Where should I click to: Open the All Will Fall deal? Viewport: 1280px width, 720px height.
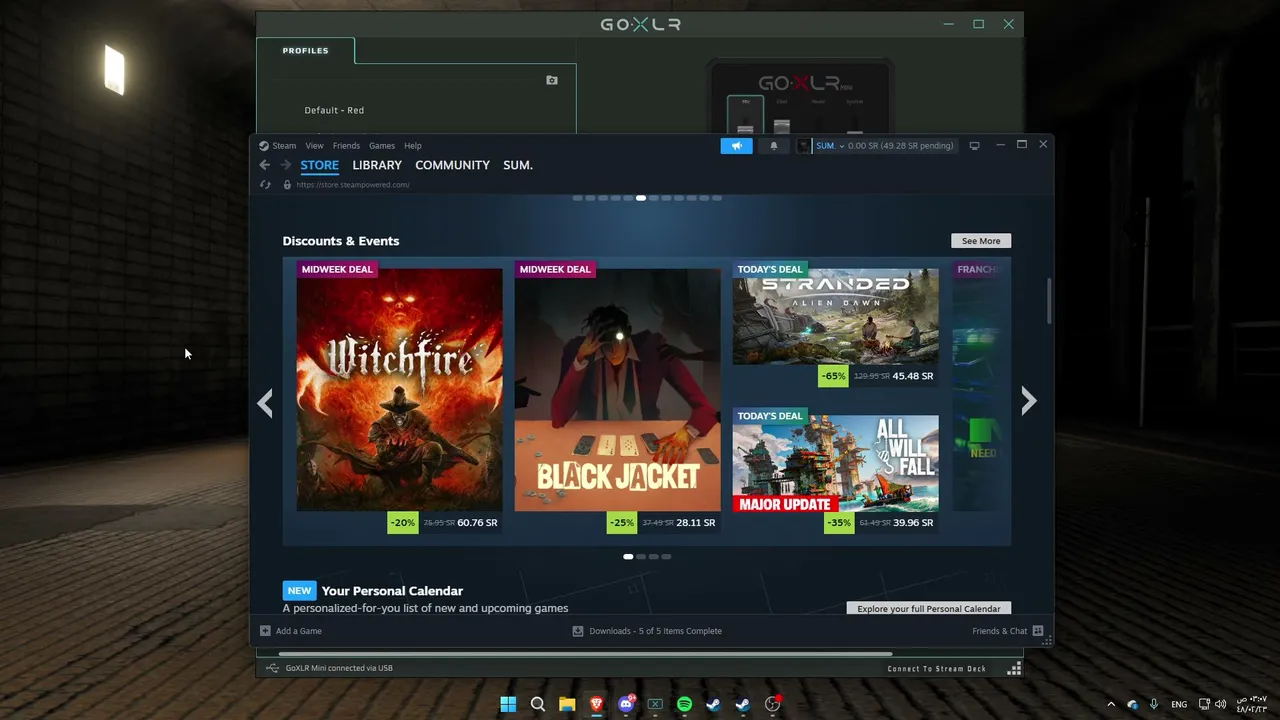(x=835, y=463)
